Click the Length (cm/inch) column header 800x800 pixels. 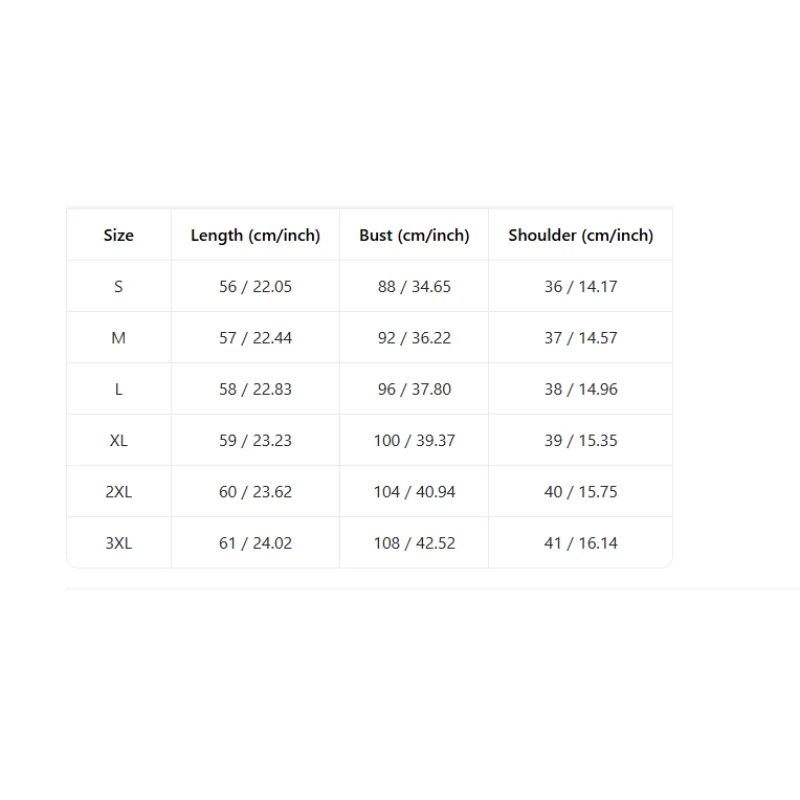pos(255,235)
